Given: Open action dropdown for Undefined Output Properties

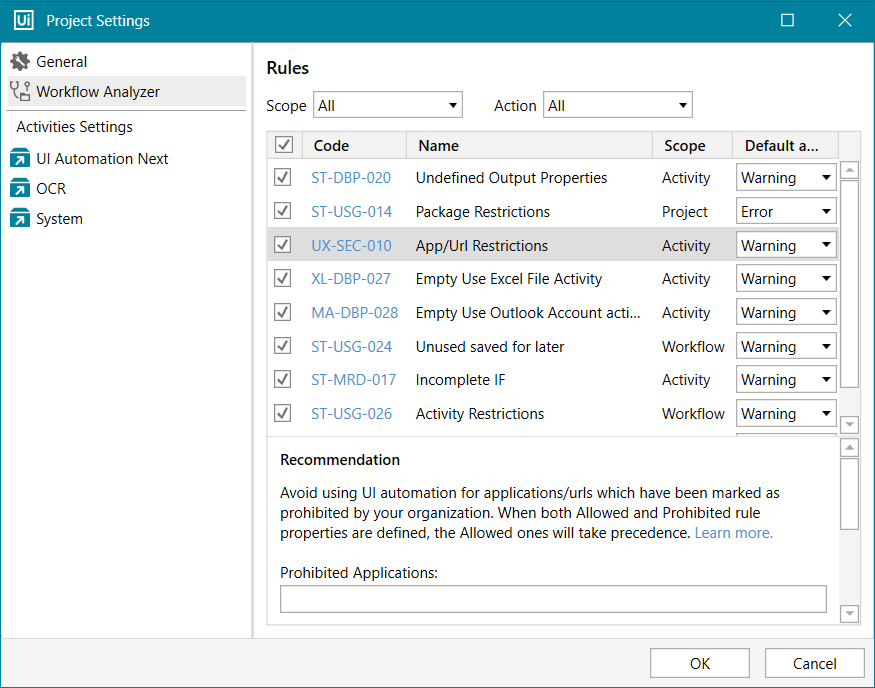Looking at the screenshot, I should 786,177.
